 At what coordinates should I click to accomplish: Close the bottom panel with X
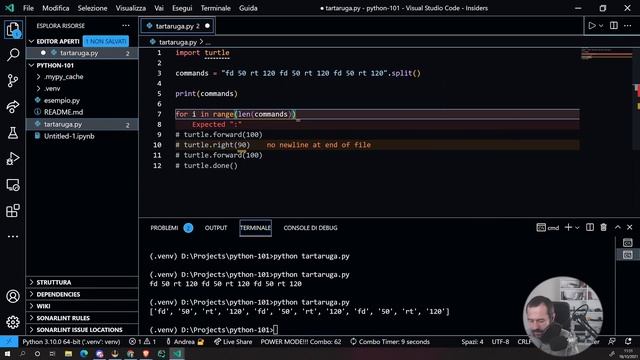(x=630, y=227)
